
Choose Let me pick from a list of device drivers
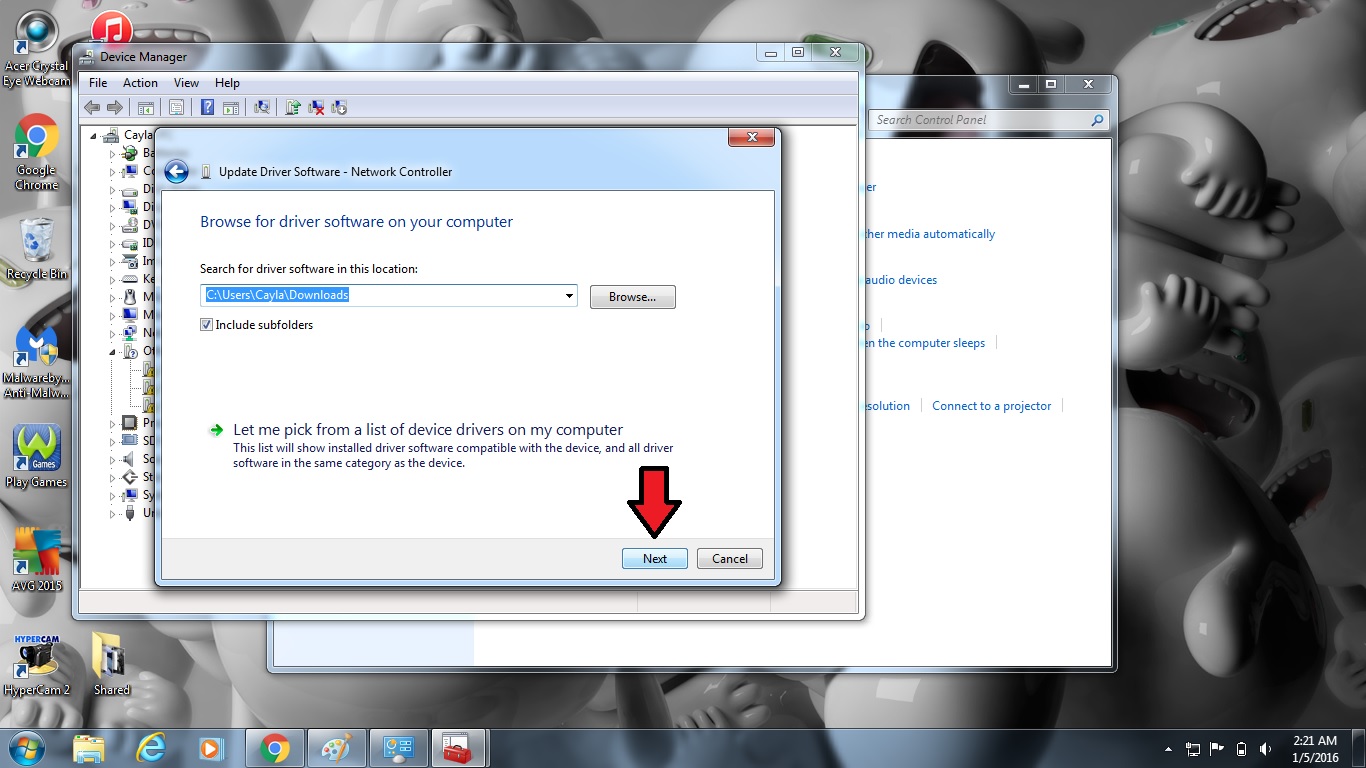[x=428, y=430]
